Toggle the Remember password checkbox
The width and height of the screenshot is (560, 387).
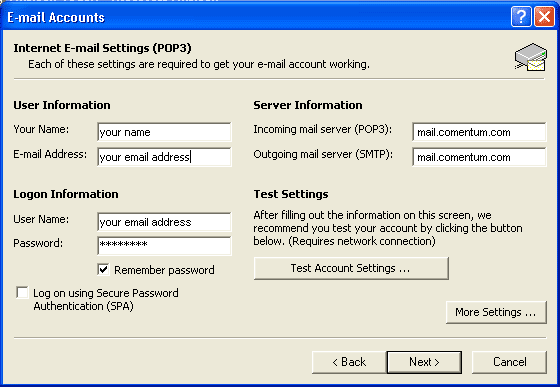click(x=103, y=270)
